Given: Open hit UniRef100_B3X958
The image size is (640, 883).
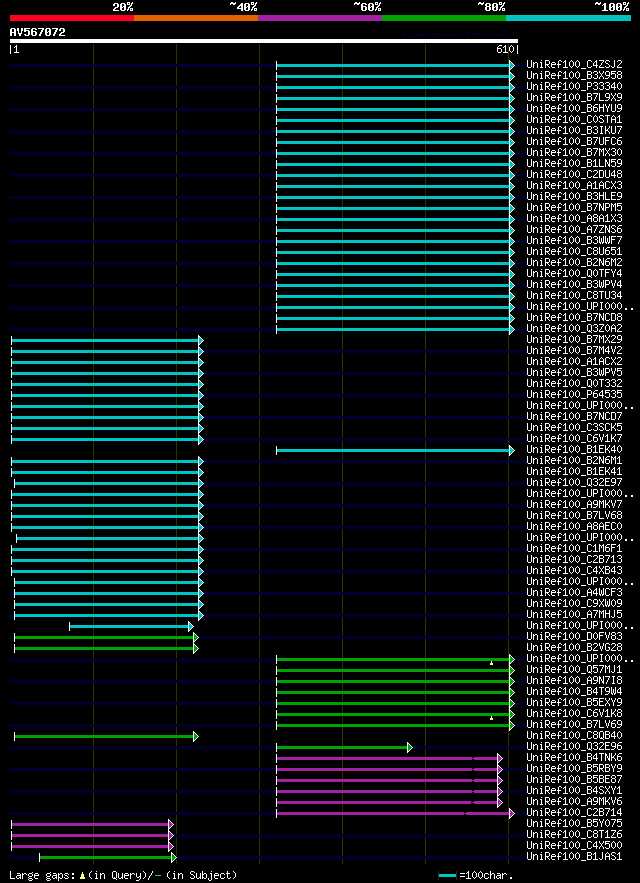Looking at the screenshot, I should coord(574,75).
